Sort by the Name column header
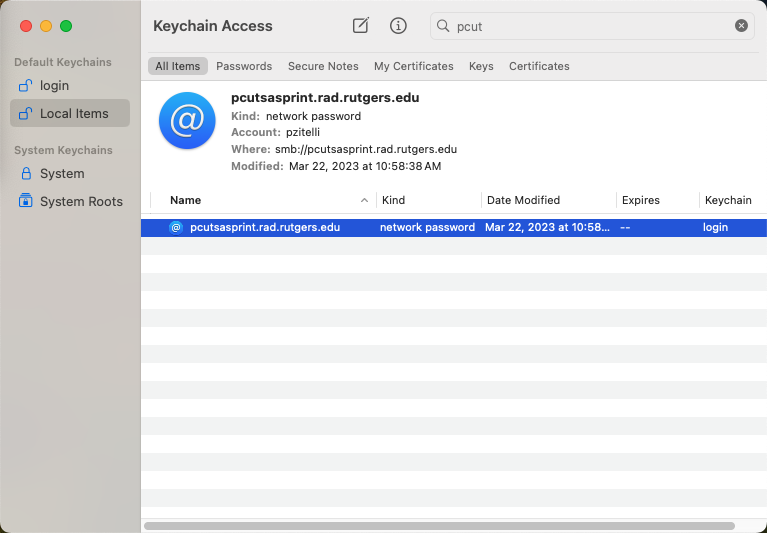This screenshot has height=533, width=767. 185,200
